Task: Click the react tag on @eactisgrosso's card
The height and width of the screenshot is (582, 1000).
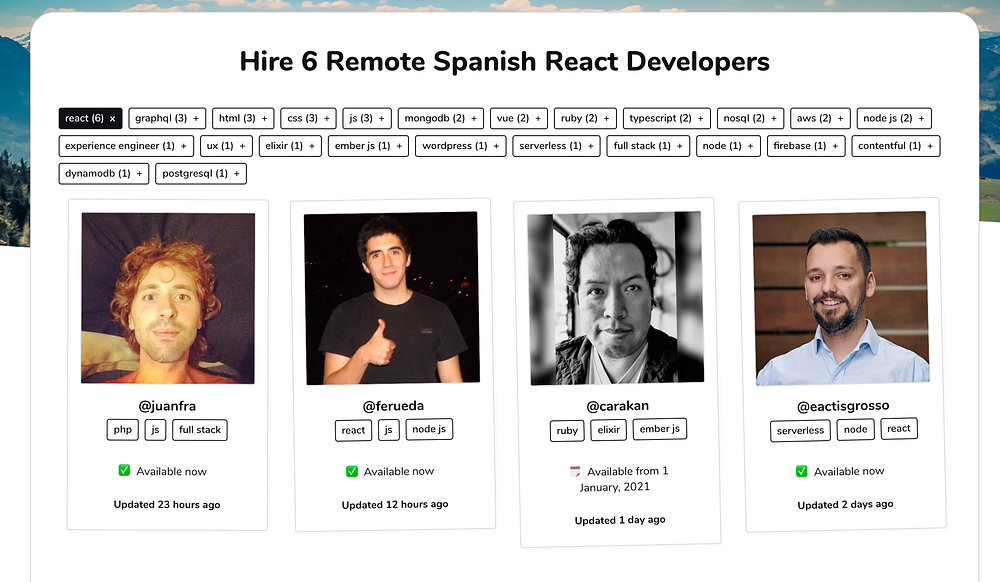Action: point(899,428)
